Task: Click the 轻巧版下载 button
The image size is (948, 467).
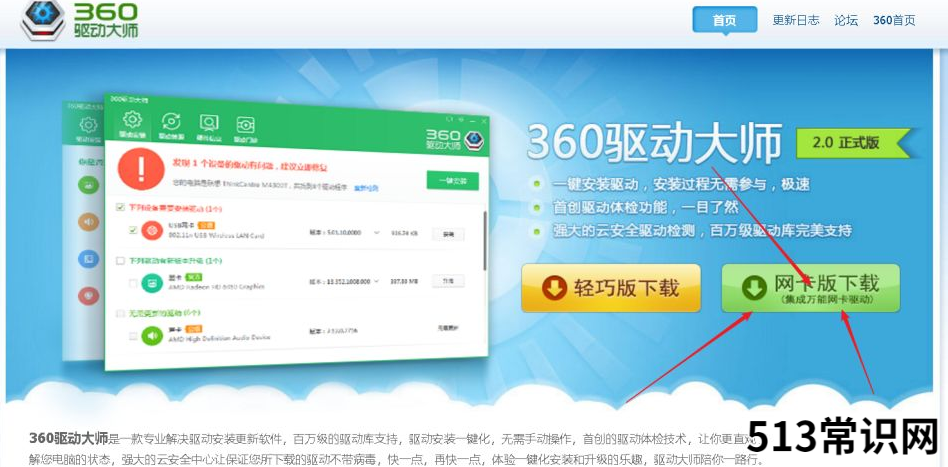Action: point(611,288)
